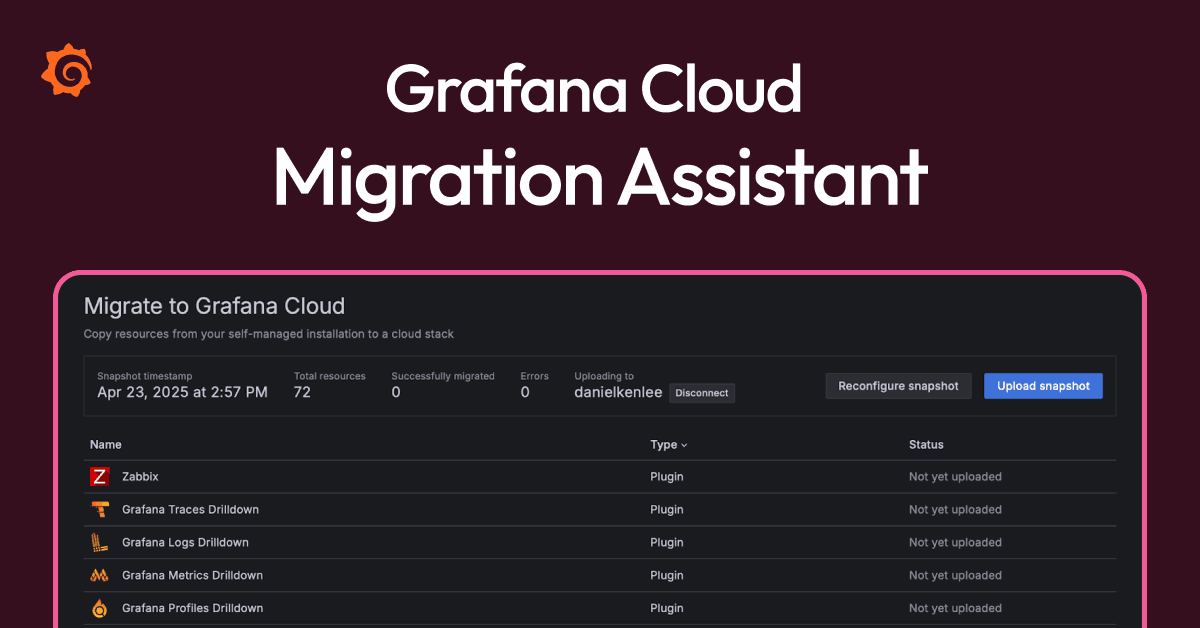Viewport: 1200px width, 628px height.
Task: Sort the table by the Name column
Action: [x=106, y=444]
